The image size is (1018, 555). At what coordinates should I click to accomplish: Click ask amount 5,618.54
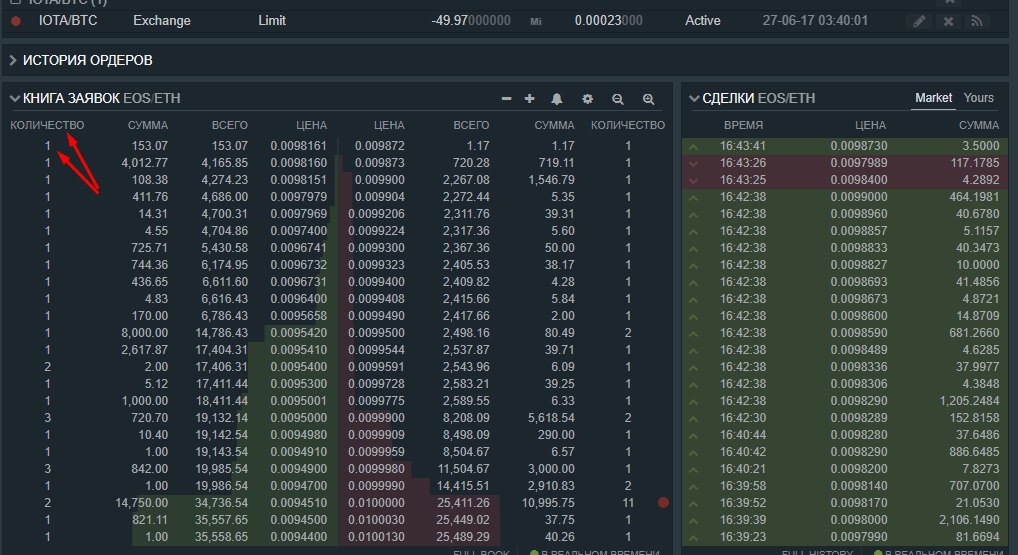pyautogui.click(x=551, y=418)
